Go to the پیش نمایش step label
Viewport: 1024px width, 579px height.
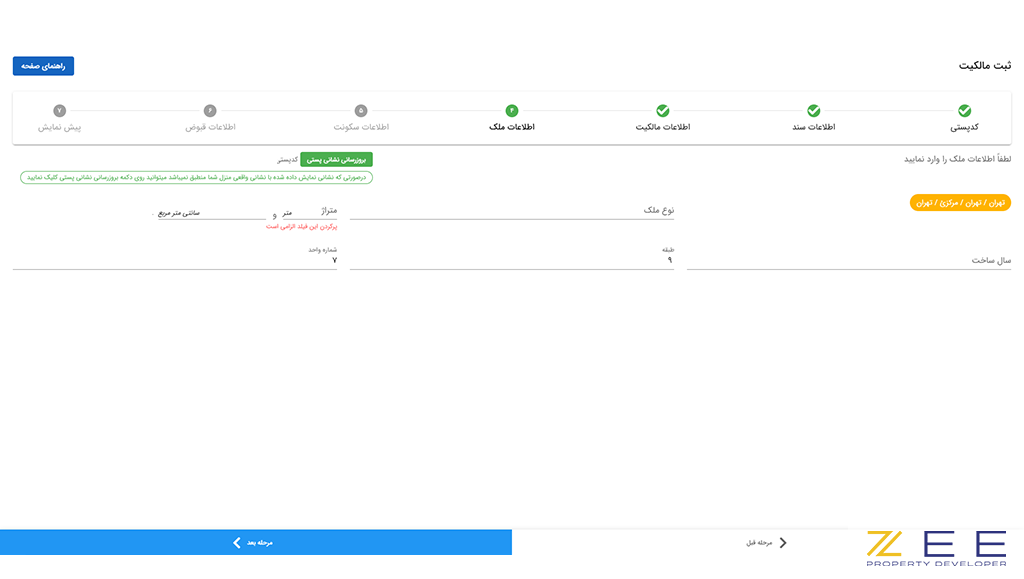(x=59, y=128)
